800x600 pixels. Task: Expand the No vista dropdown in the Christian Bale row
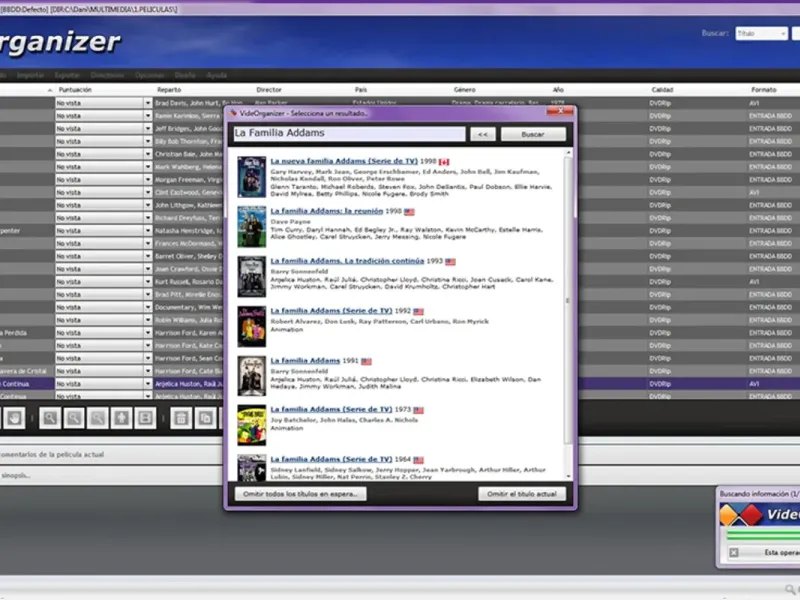148,154
